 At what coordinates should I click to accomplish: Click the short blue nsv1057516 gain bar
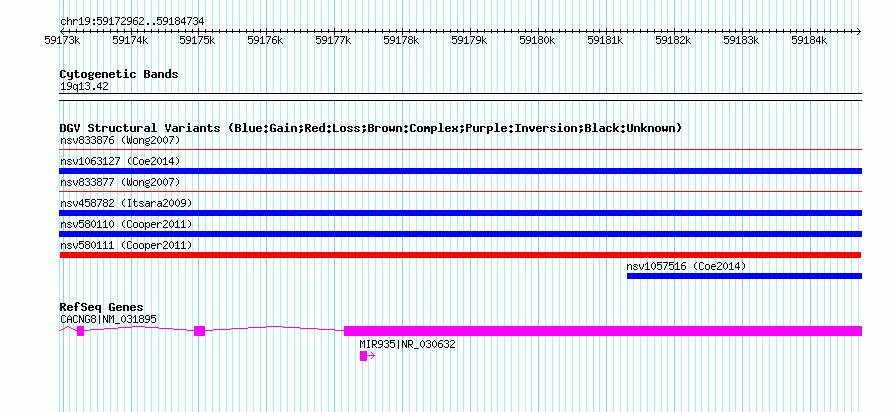coord(744,276)
